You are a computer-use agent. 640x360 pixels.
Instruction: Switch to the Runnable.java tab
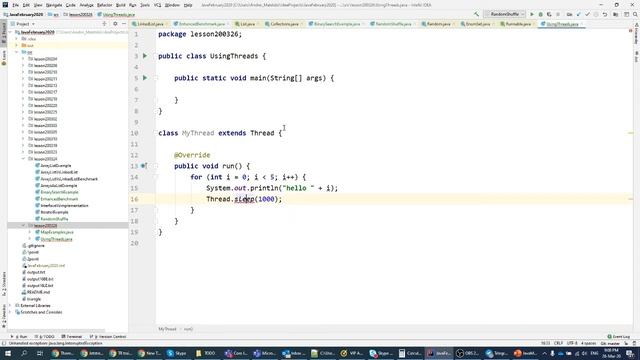point(518,24)
